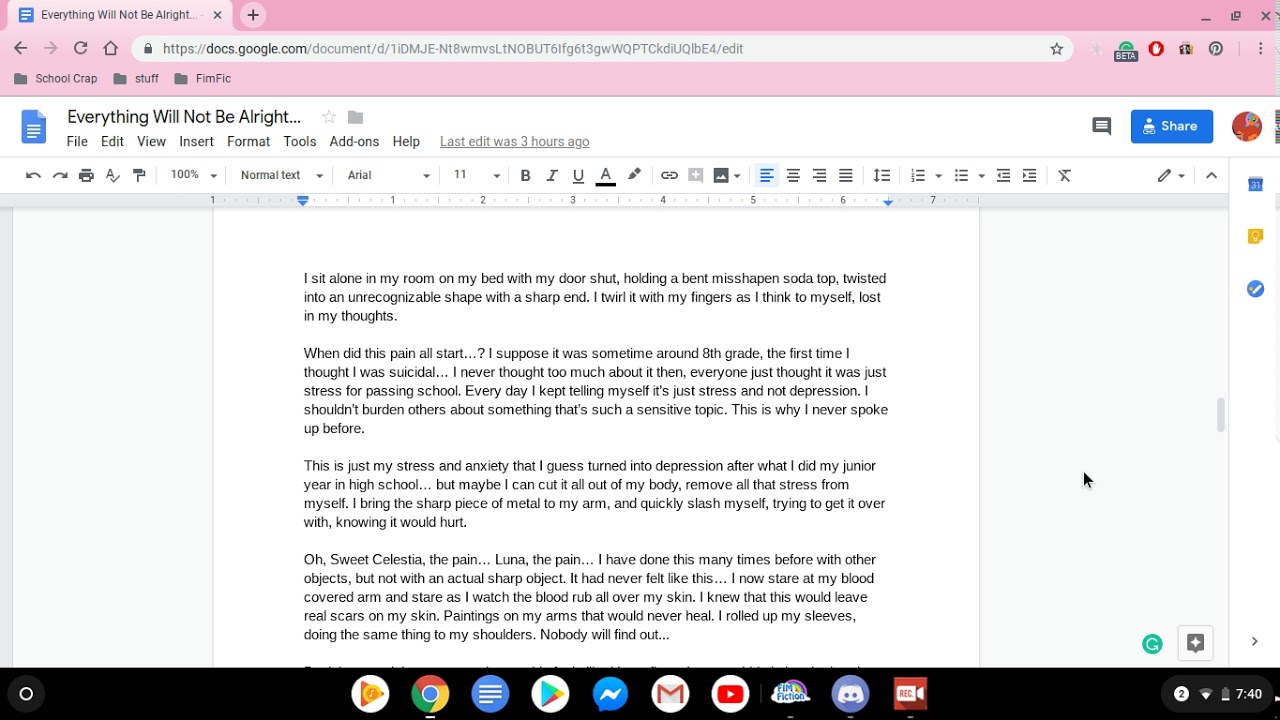Open a new Chrome tab
The height and width of the screenshot is (720, 1280).
click(253, 15)
